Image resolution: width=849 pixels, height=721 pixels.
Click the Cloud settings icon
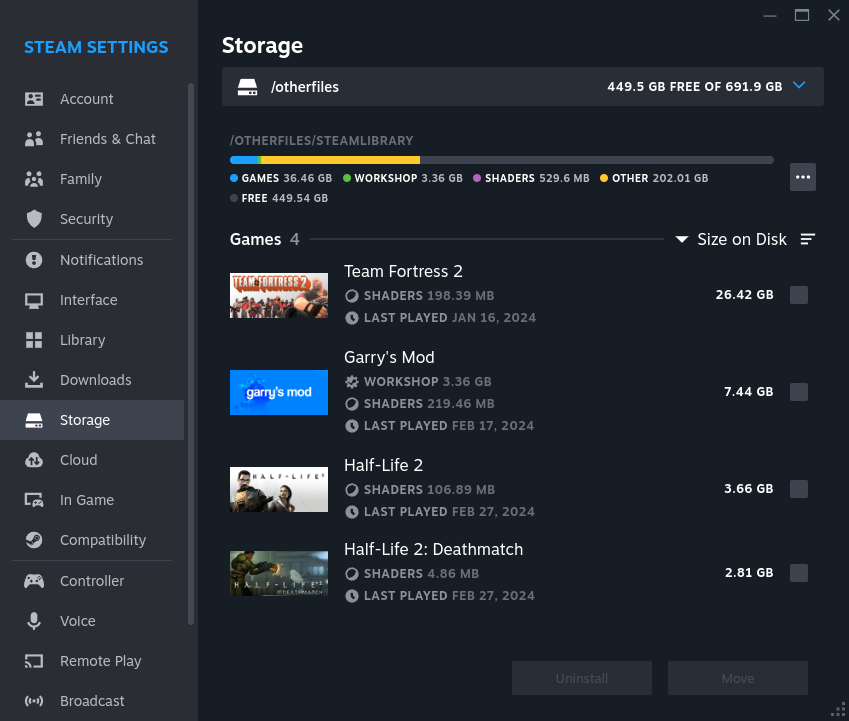[34, 460]
